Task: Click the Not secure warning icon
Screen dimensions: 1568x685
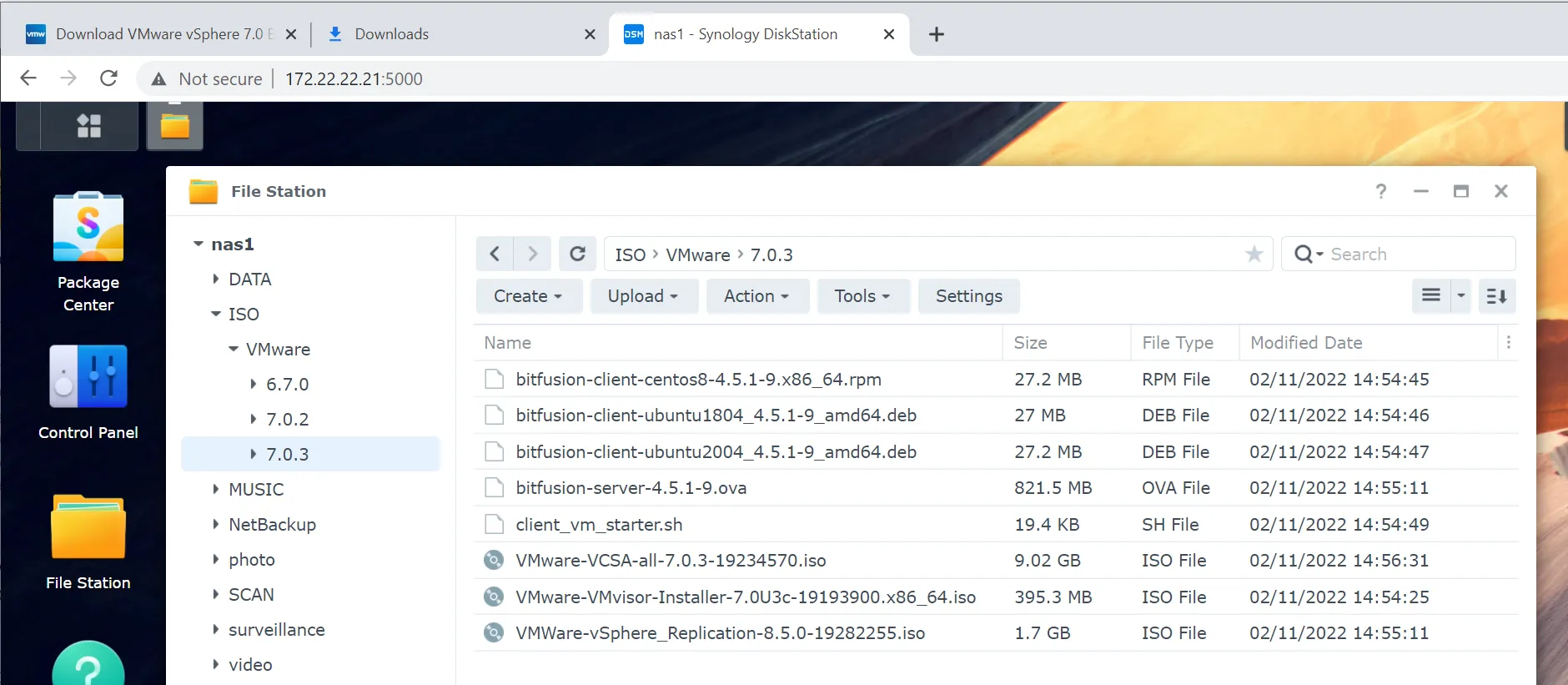Action: (158, 79)
